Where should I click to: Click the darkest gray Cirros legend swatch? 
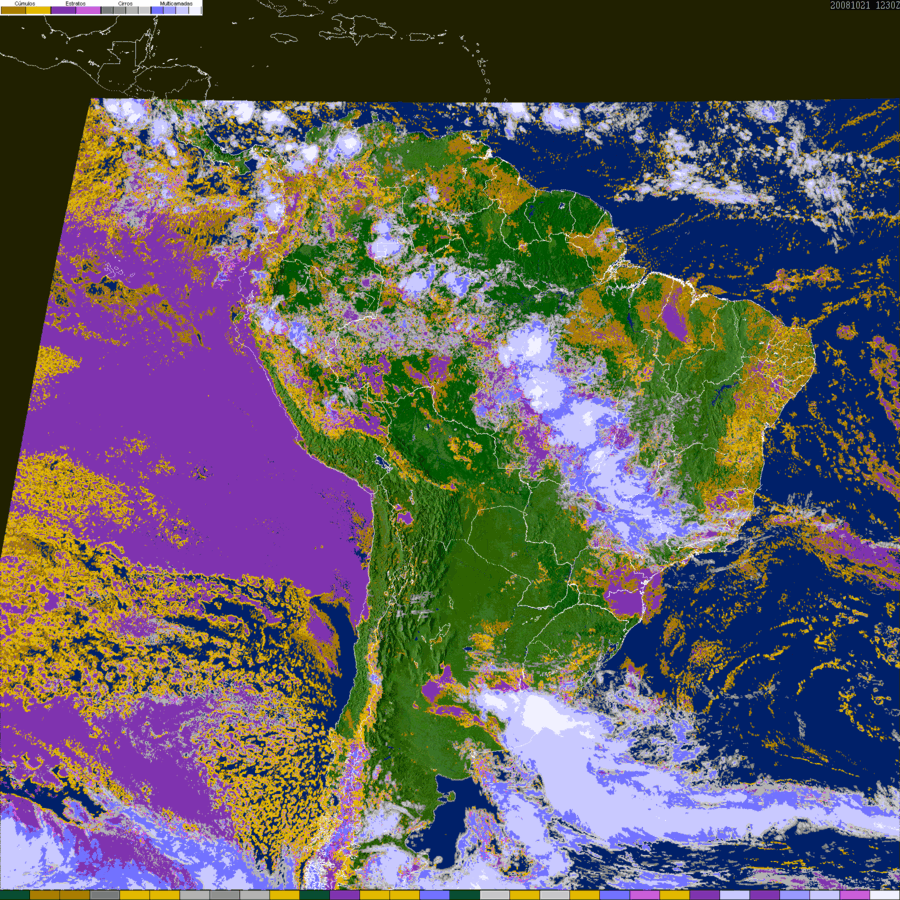[107, 10]
